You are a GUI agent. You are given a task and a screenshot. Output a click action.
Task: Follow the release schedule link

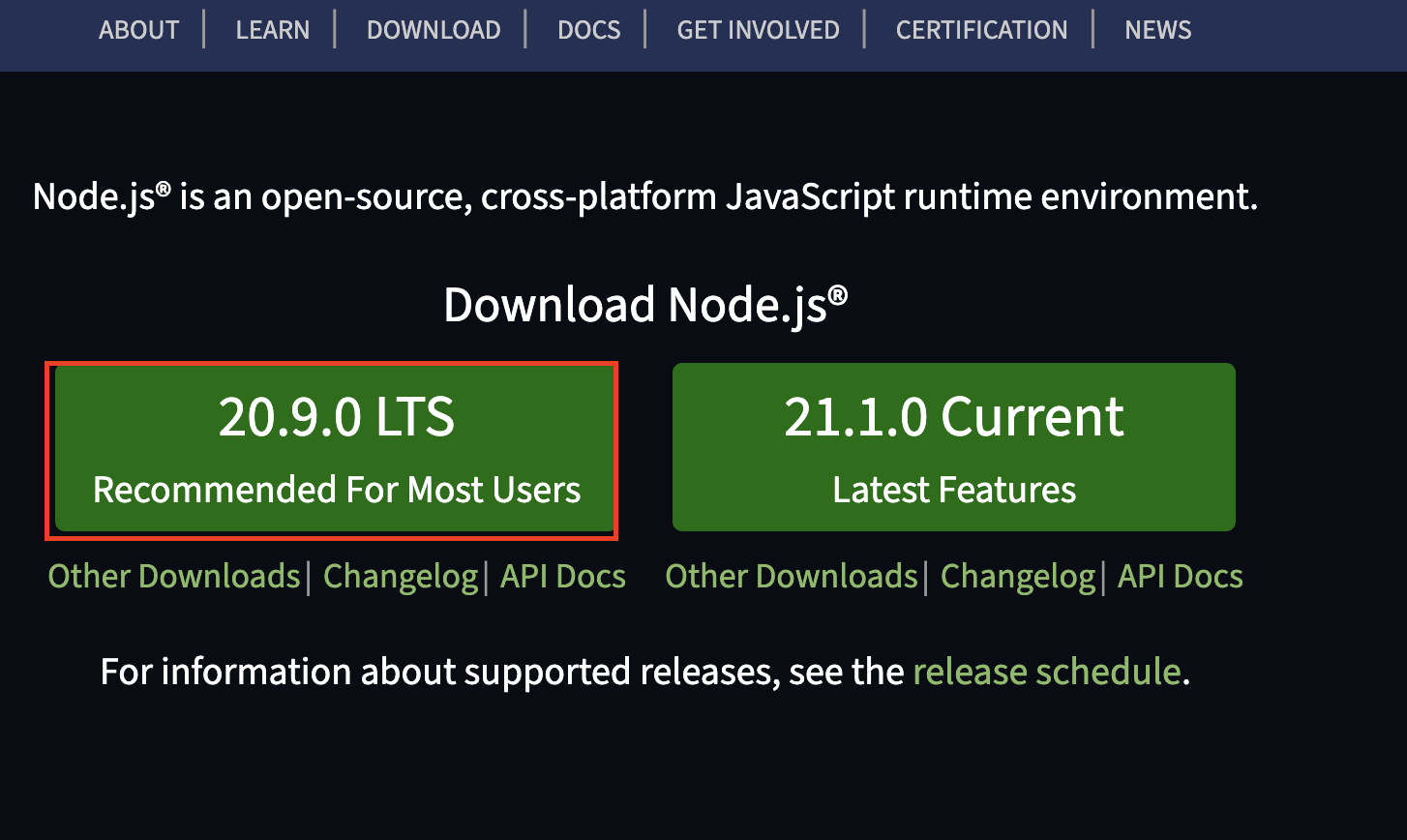coord(1047,672)
